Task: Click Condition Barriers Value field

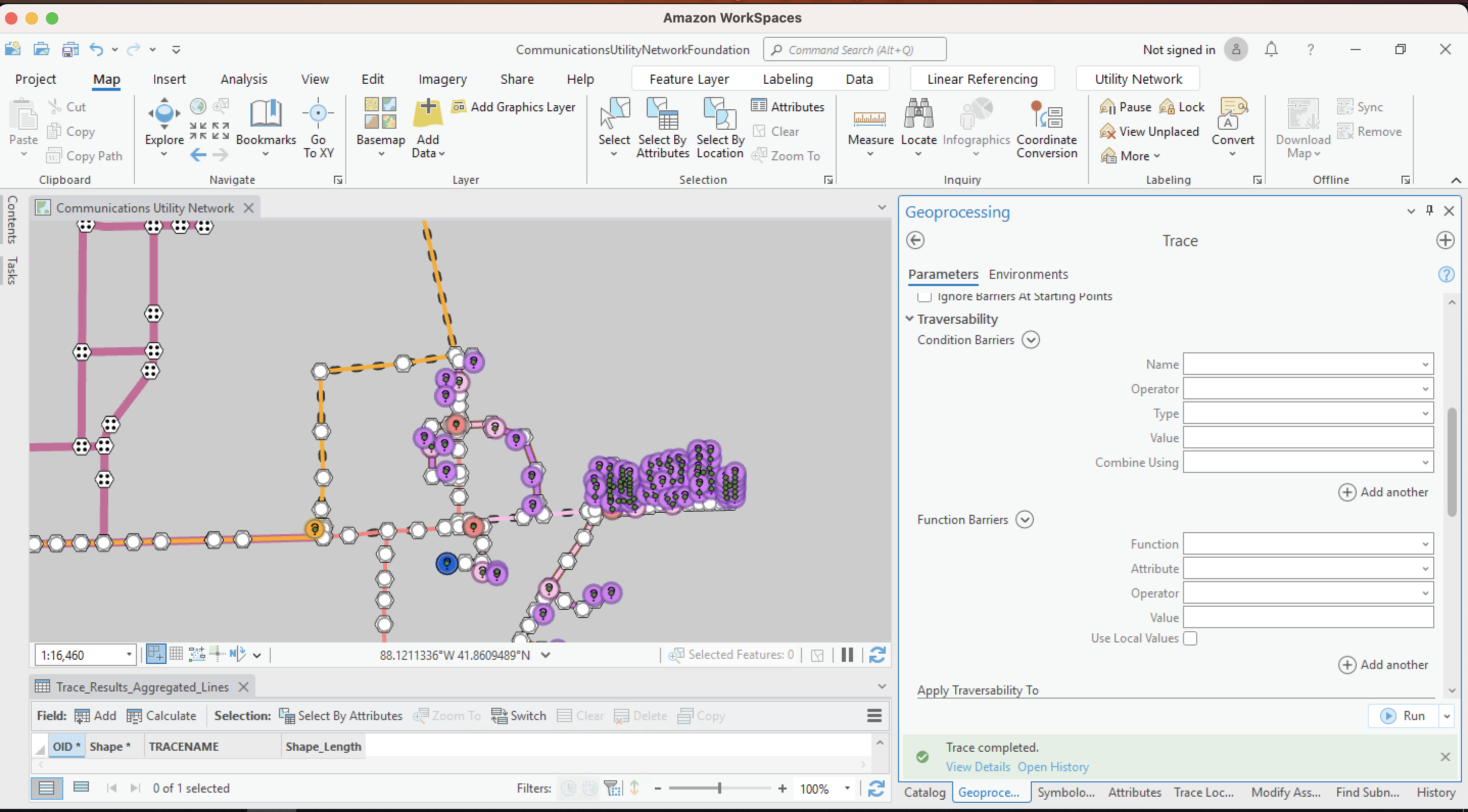Action: (x=1308, y=438)
